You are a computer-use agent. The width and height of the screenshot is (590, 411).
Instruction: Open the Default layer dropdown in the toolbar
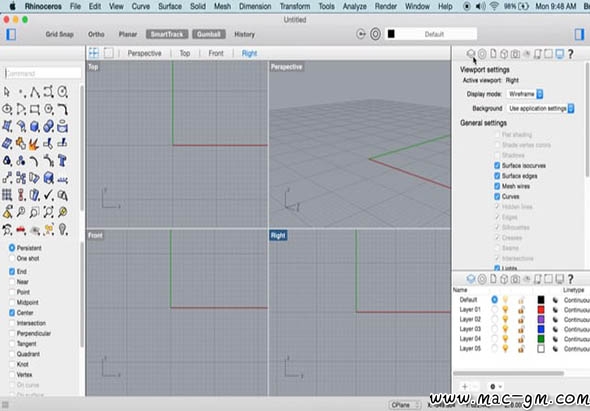(x=432, y=34)
